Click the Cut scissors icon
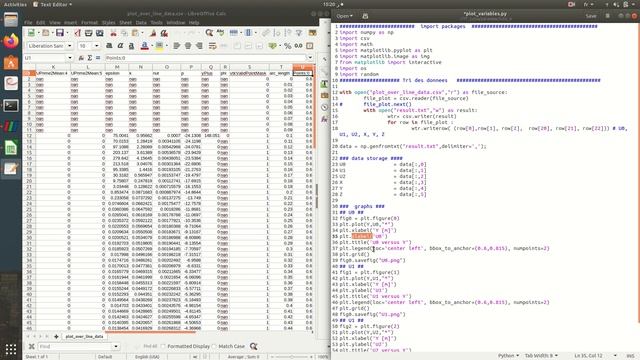This screenshot has height=360, width=640. [113, 33]
